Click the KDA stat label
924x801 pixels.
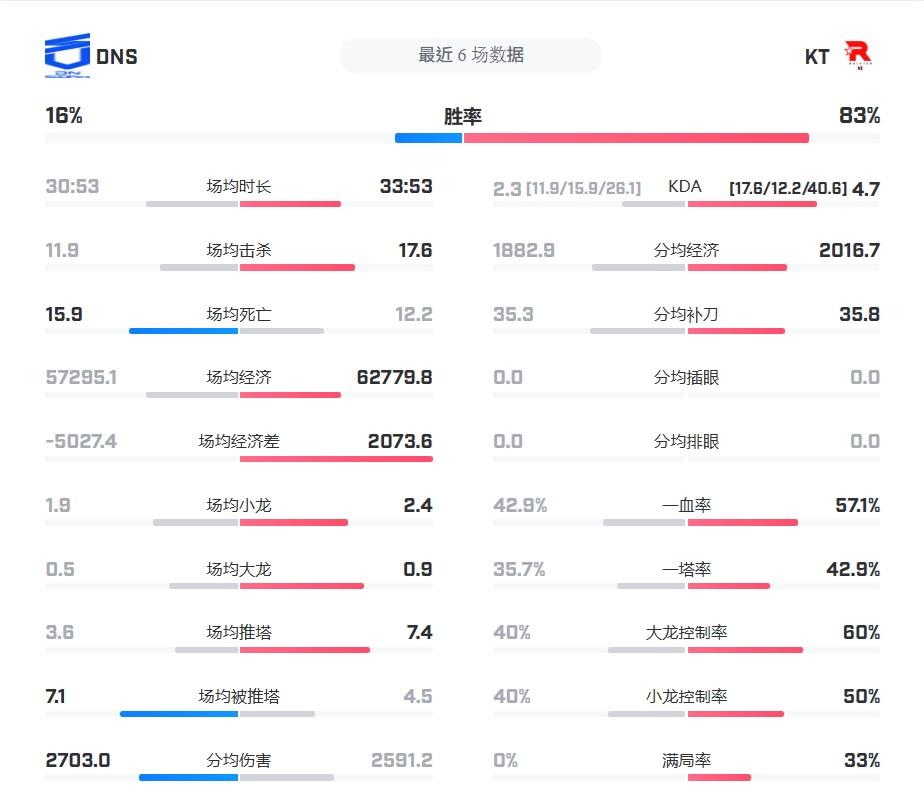tap(685, 186)
